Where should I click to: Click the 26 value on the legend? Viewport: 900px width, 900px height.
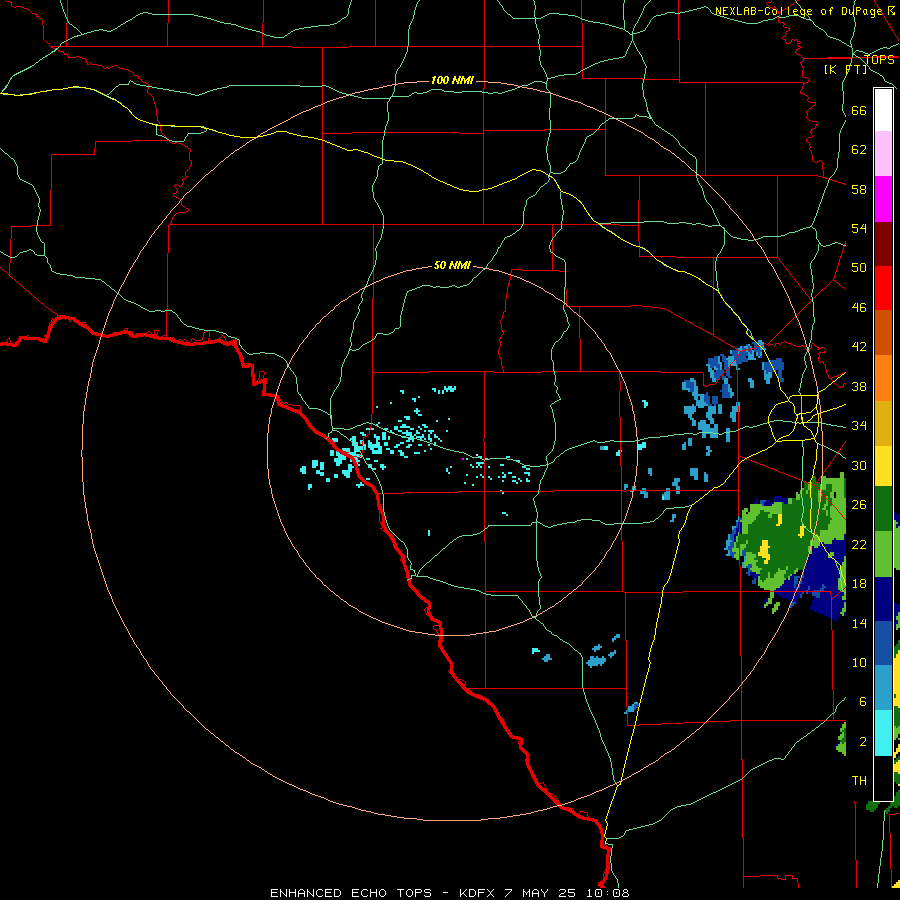(x=859, y=505)
